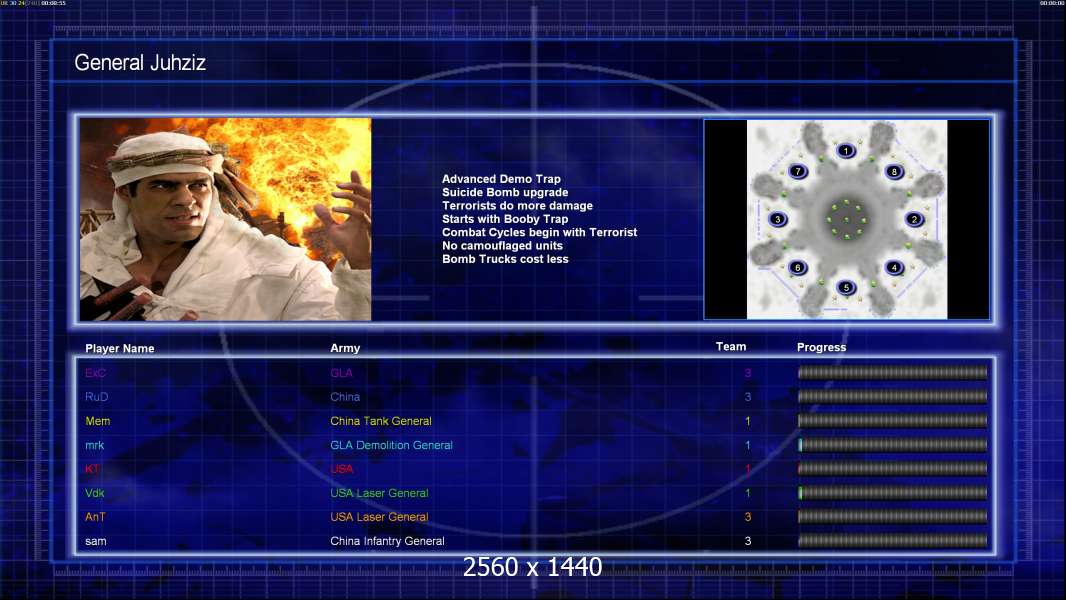Click start position 3 on the map
The image size is (1066, 600).
(778, 219)
